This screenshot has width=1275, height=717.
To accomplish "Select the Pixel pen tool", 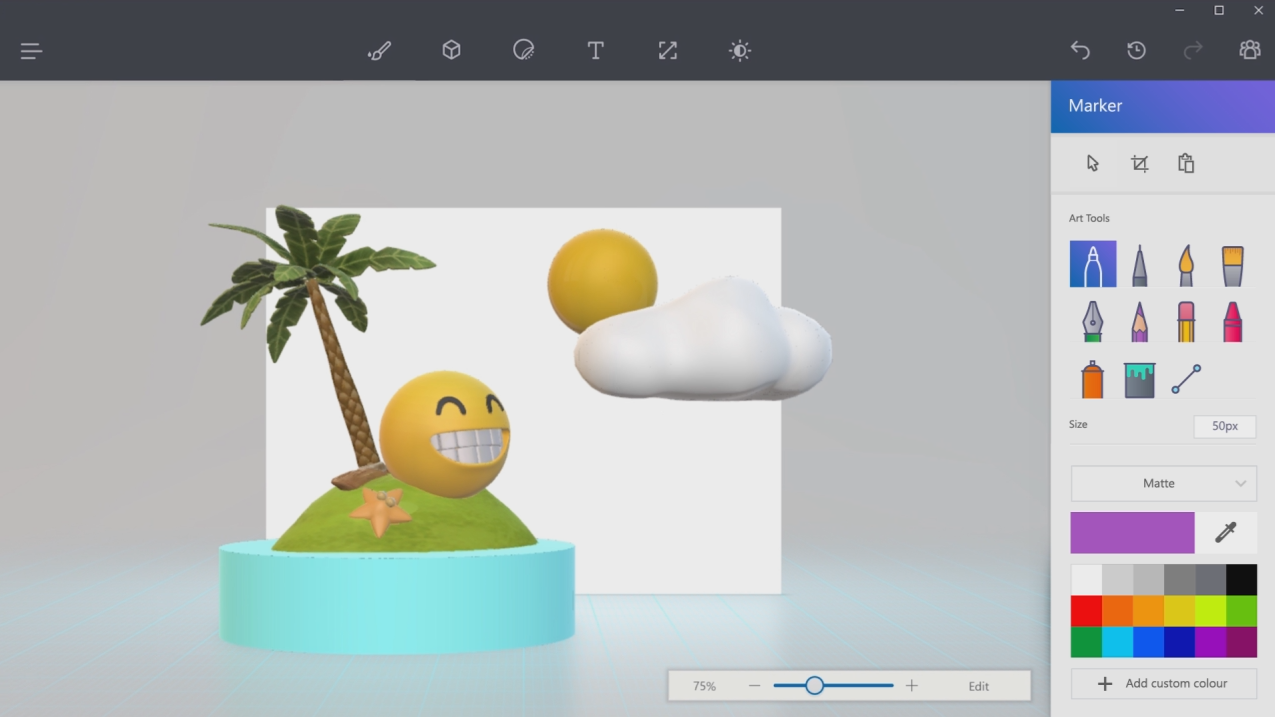I will point(1092,322).
